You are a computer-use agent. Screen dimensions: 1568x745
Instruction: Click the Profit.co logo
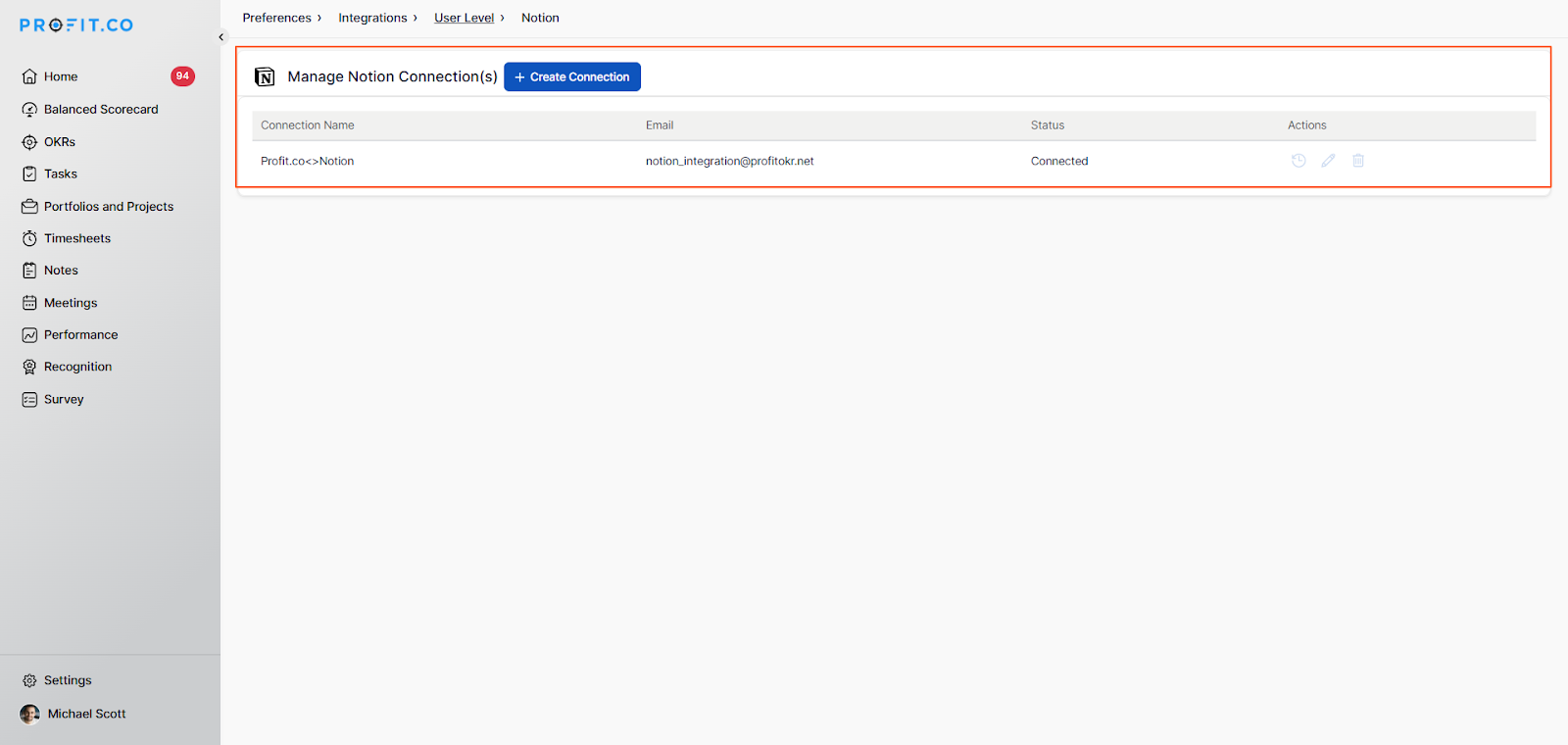coord(76,25)
